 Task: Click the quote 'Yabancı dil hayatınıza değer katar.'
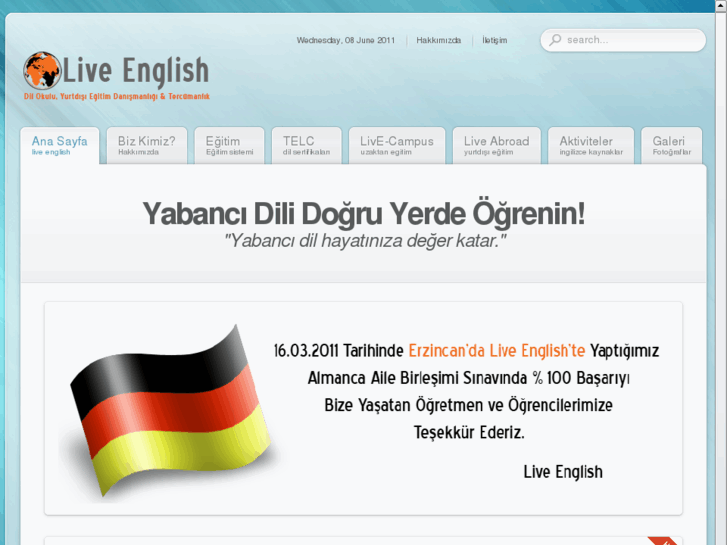[x=364, y=241]
